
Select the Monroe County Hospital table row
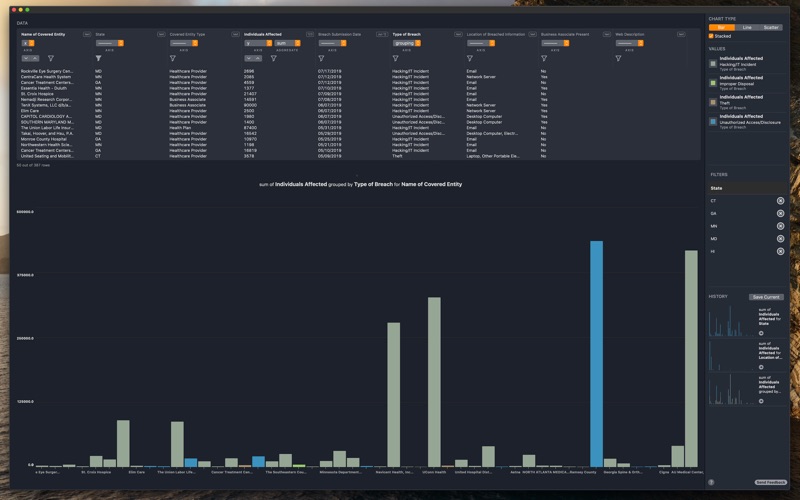358,139
